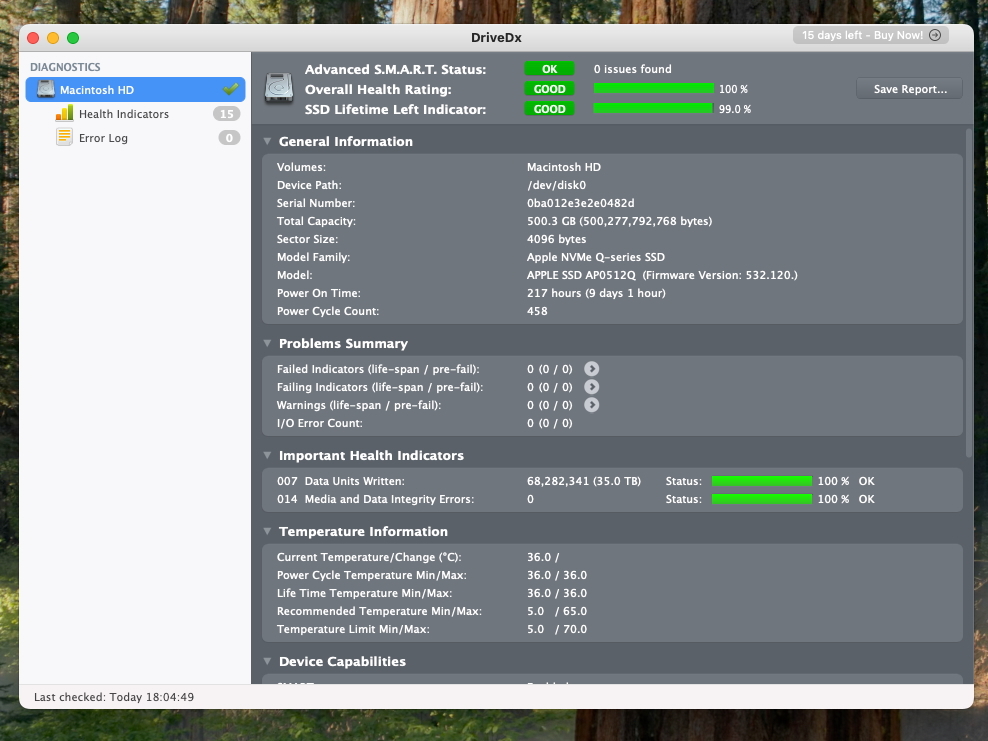Click the device path /dev/disk0
Viewport: 988px width, 741px height.
[556, 185]
